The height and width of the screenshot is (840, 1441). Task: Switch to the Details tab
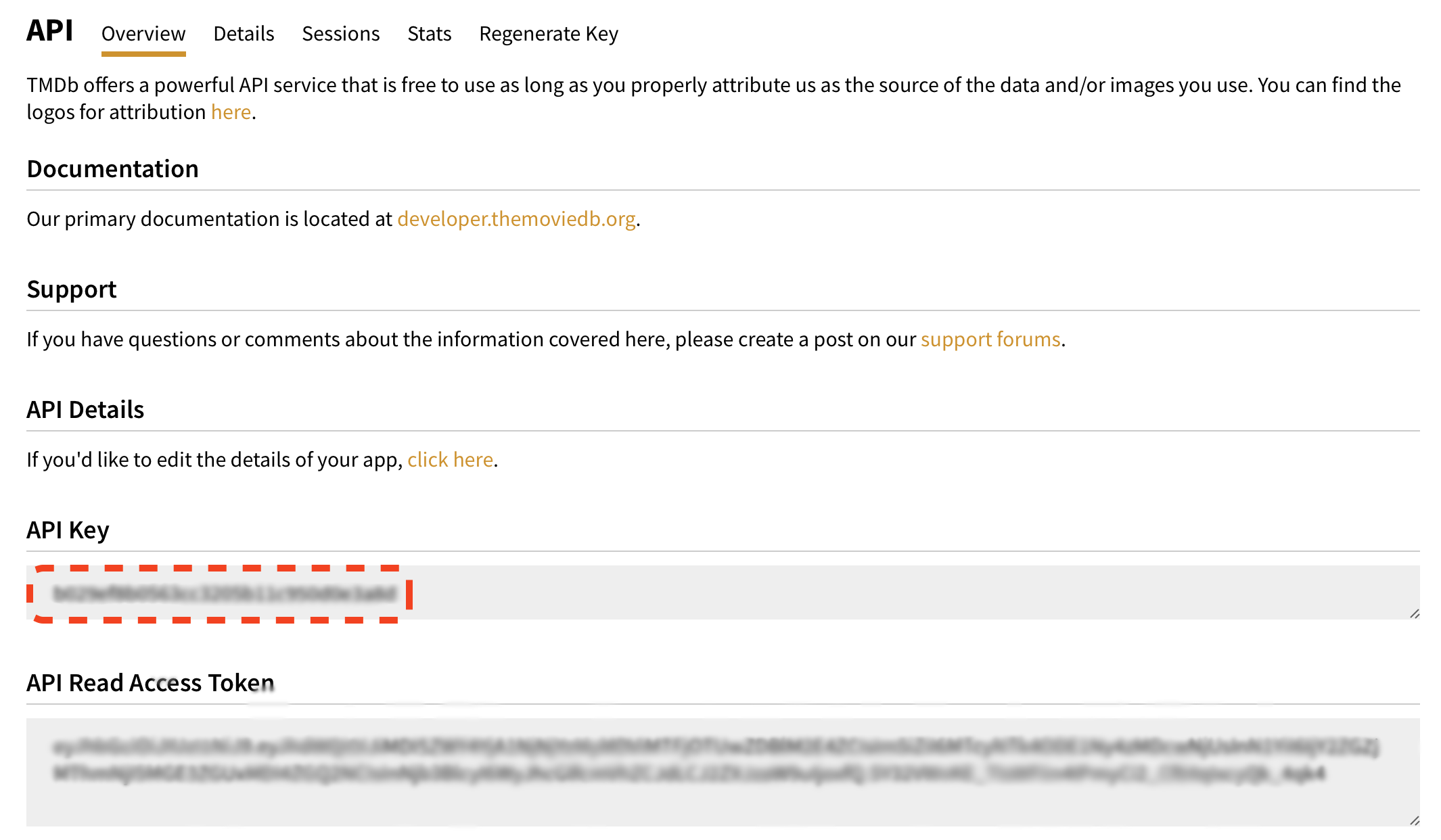tap(243, 33)
